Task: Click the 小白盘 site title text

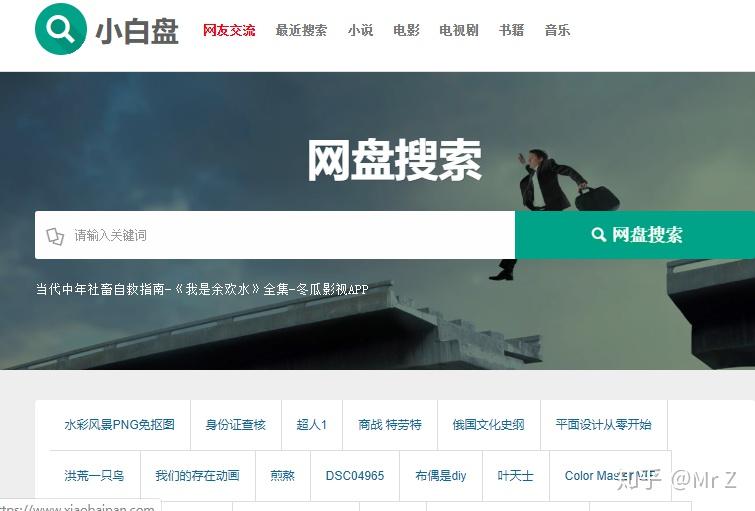Action: 137,31
